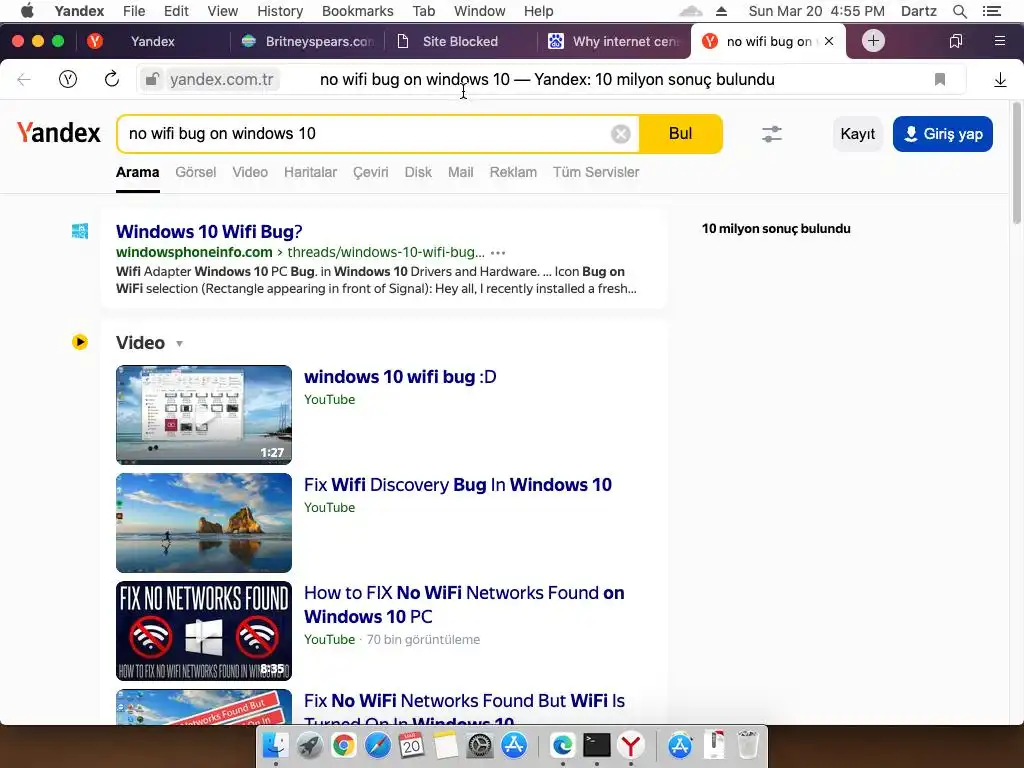Open Spotlight search in menu bar
Screen dimensions: 1024x768
959,11
